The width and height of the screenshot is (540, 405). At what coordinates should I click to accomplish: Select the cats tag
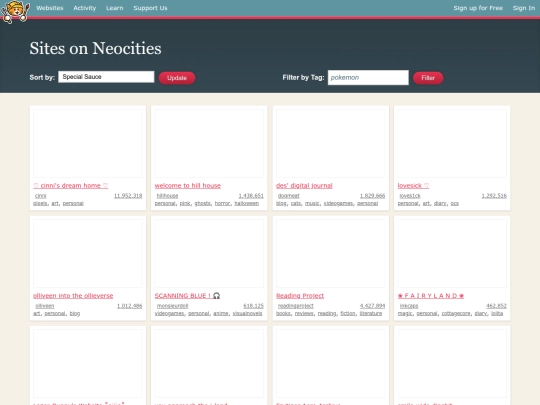296,203
